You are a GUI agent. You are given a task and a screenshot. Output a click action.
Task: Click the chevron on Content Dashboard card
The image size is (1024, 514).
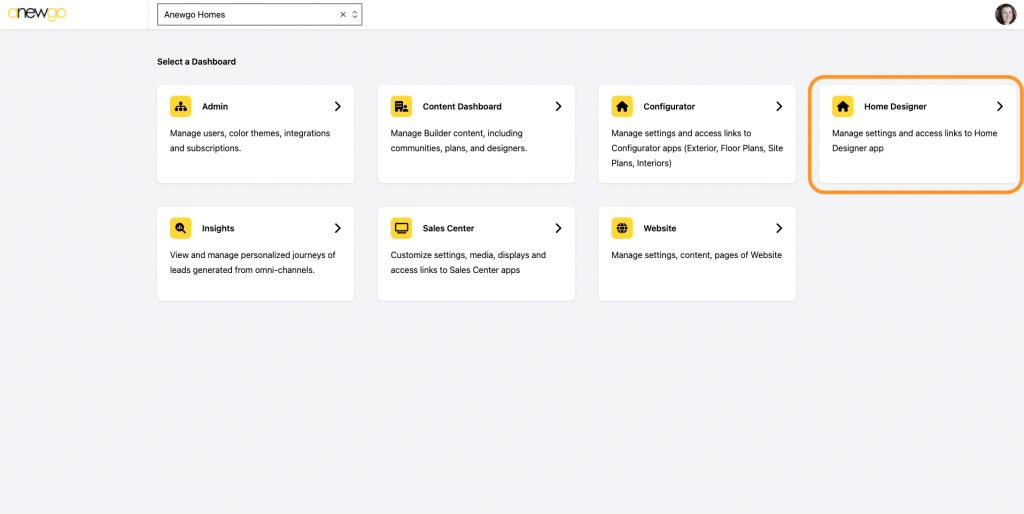pos(558,106)
